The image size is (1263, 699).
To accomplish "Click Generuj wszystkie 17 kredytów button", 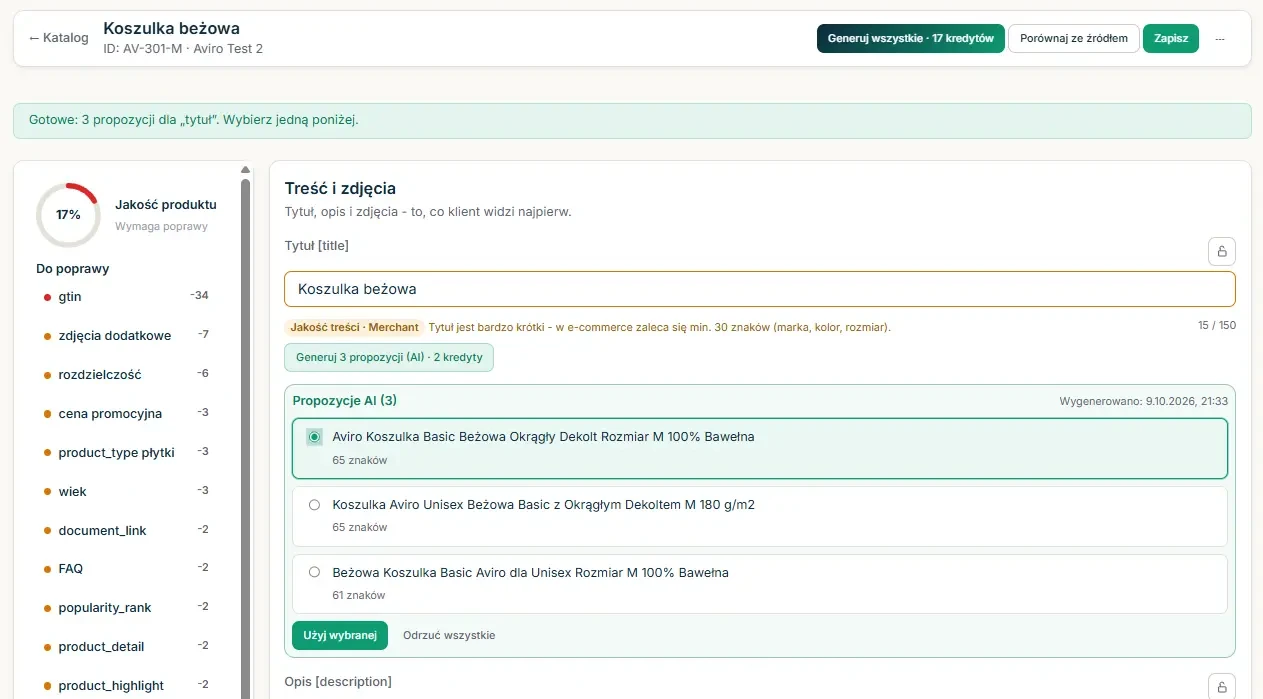I will click(911, 39).
